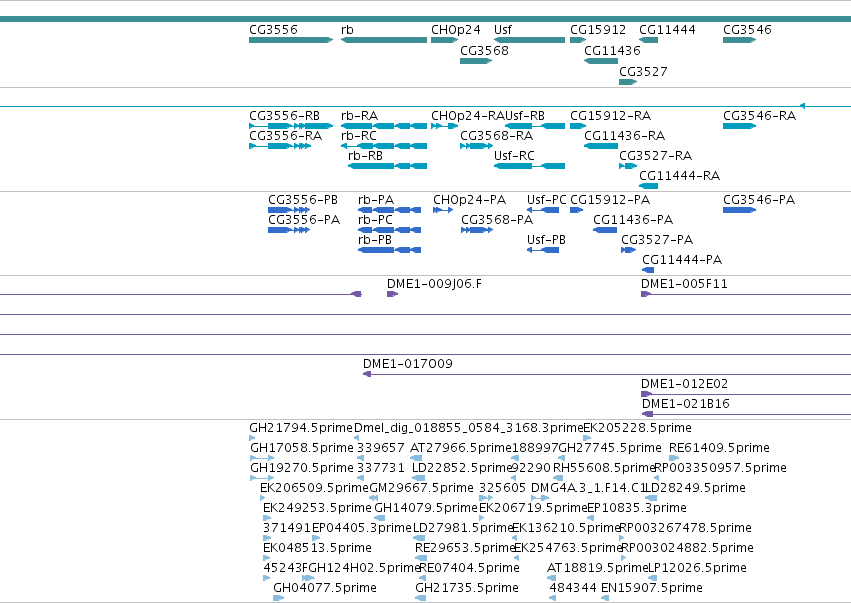
Task: Click the RE07404.5prime EST label
Action: (469, 568)
